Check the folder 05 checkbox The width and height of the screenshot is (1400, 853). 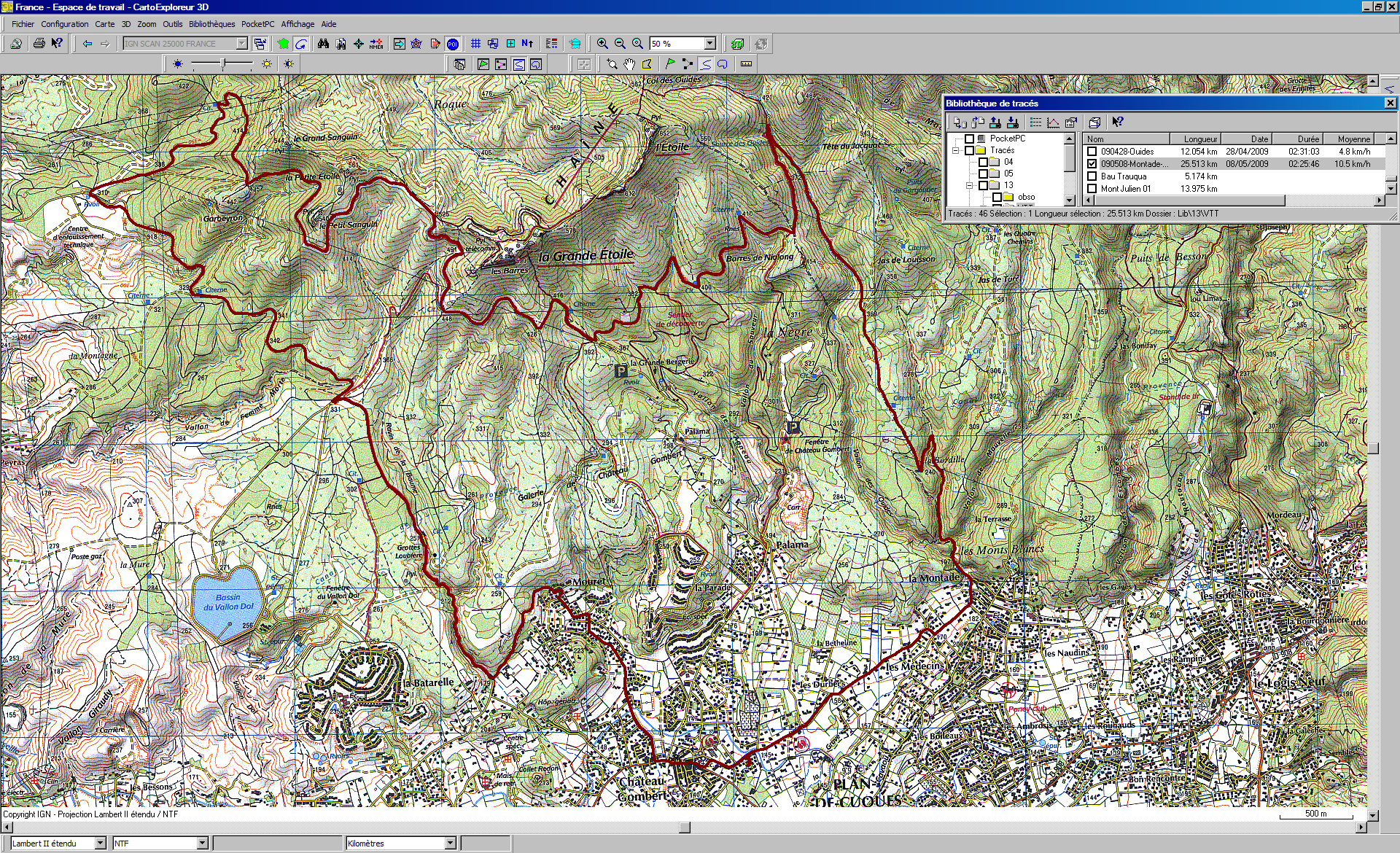coord(983,174)
